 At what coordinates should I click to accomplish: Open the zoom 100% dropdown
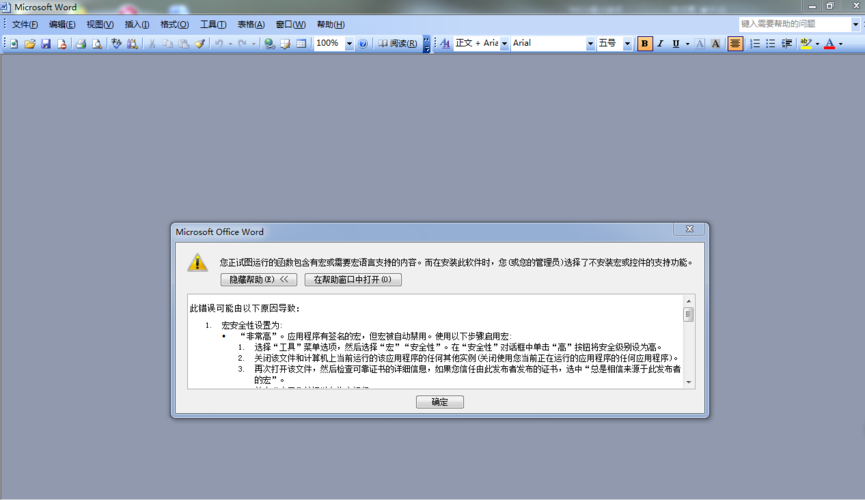(x=349, y=44)
